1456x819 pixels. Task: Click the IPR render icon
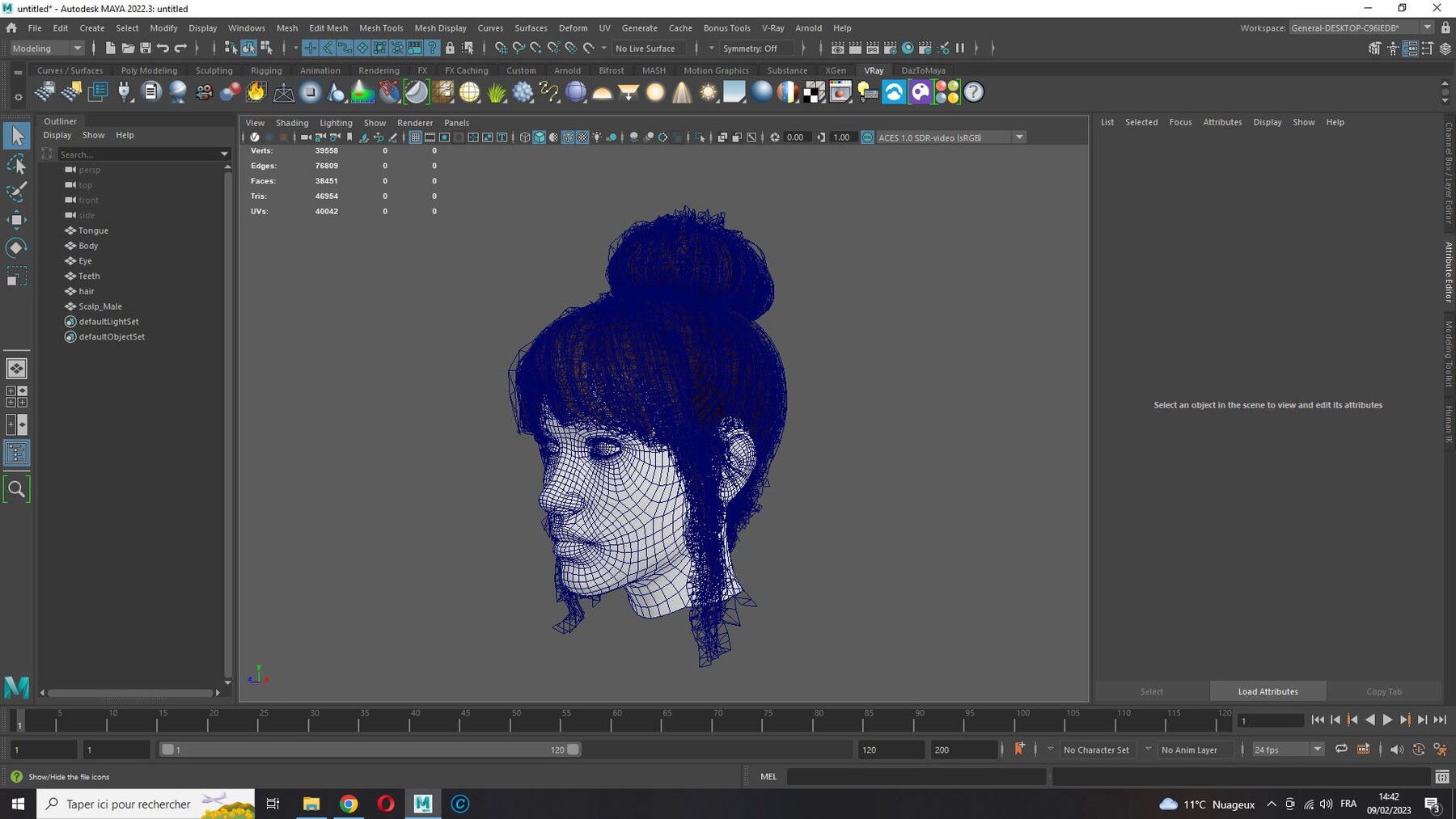[x=873, y=49]
